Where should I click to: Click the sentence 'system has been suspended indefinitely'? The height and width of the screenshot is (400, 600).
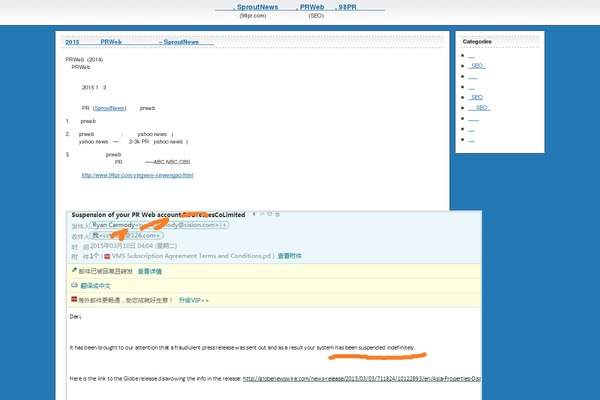click(365, 348)
